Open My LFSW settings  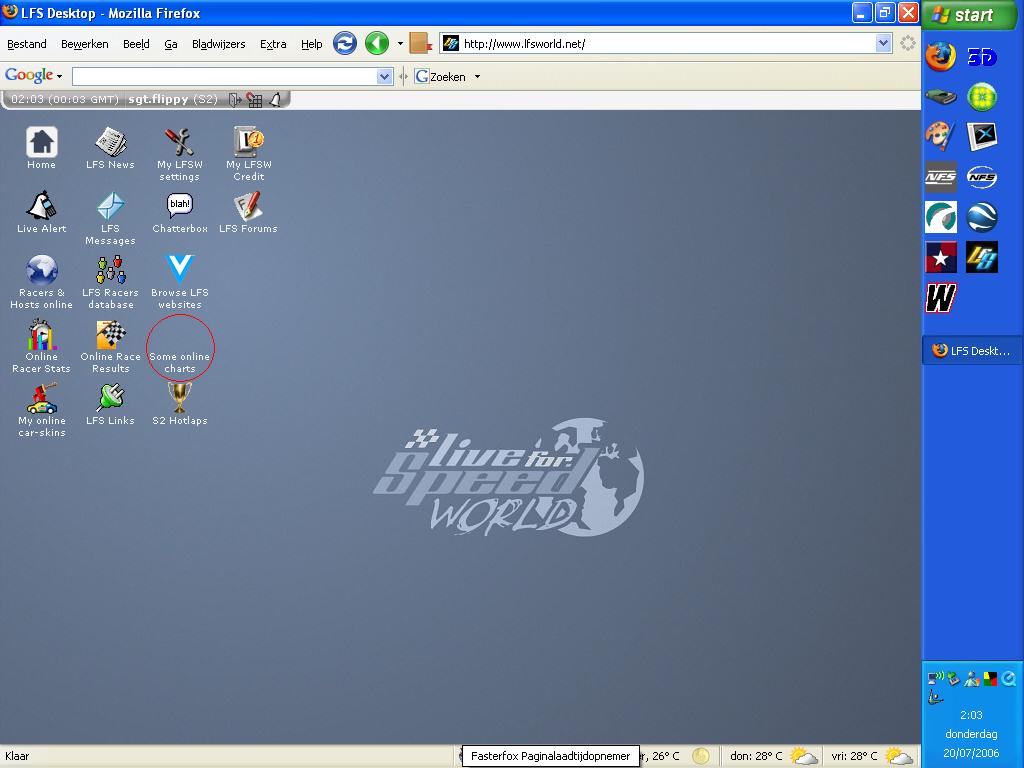coord(180,154)
